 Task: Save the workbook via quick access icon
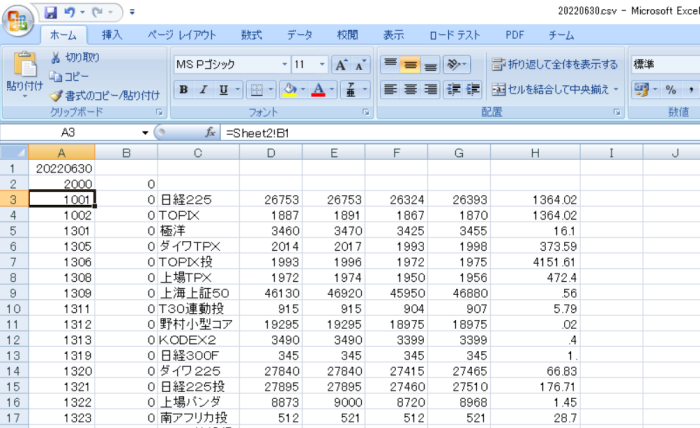tap(50, 12)
